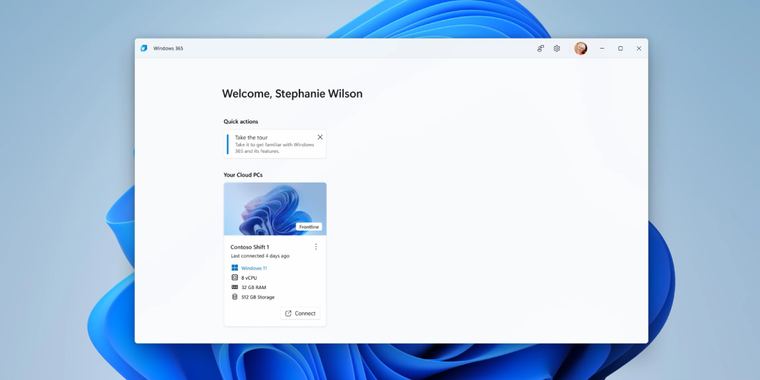Click the 8 vCPU text
The image size is (760, 380).
pos(249,278)
